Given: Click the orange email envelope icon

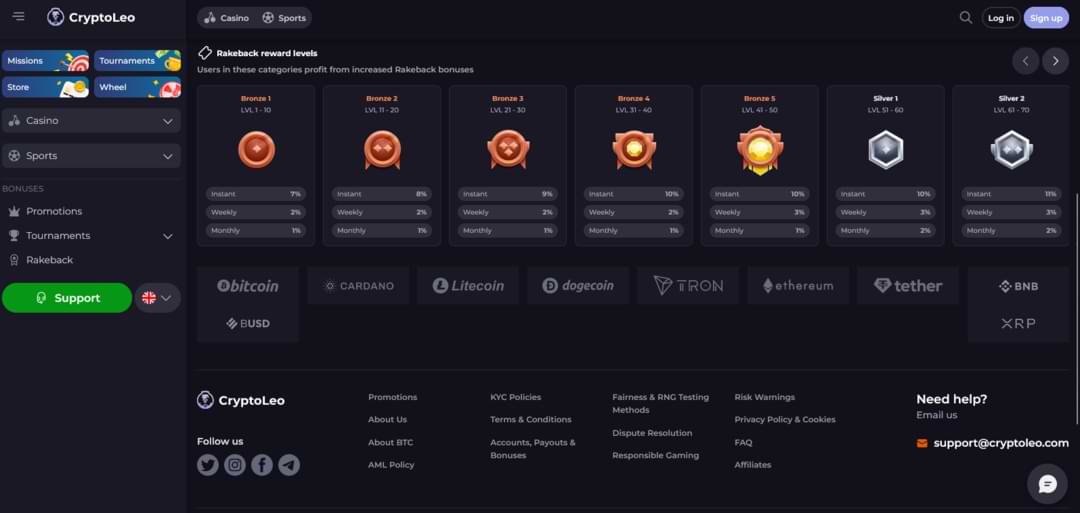Looking at the screenshot, I should [922, 443].
